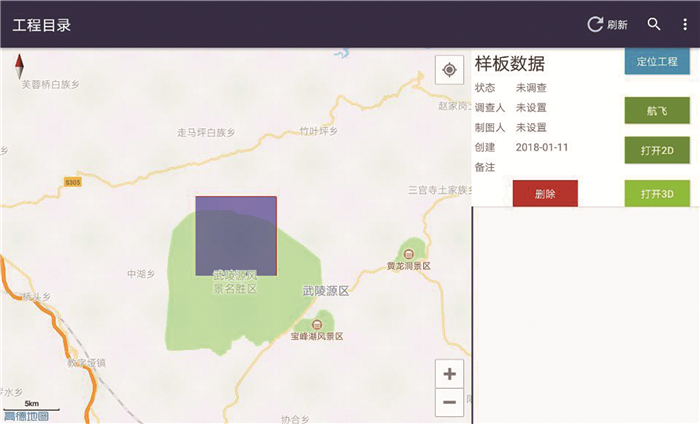The width and height of the screenshot is (700, 424).
Task: Open the three-dot overflow menu
Action: point(685,24)
